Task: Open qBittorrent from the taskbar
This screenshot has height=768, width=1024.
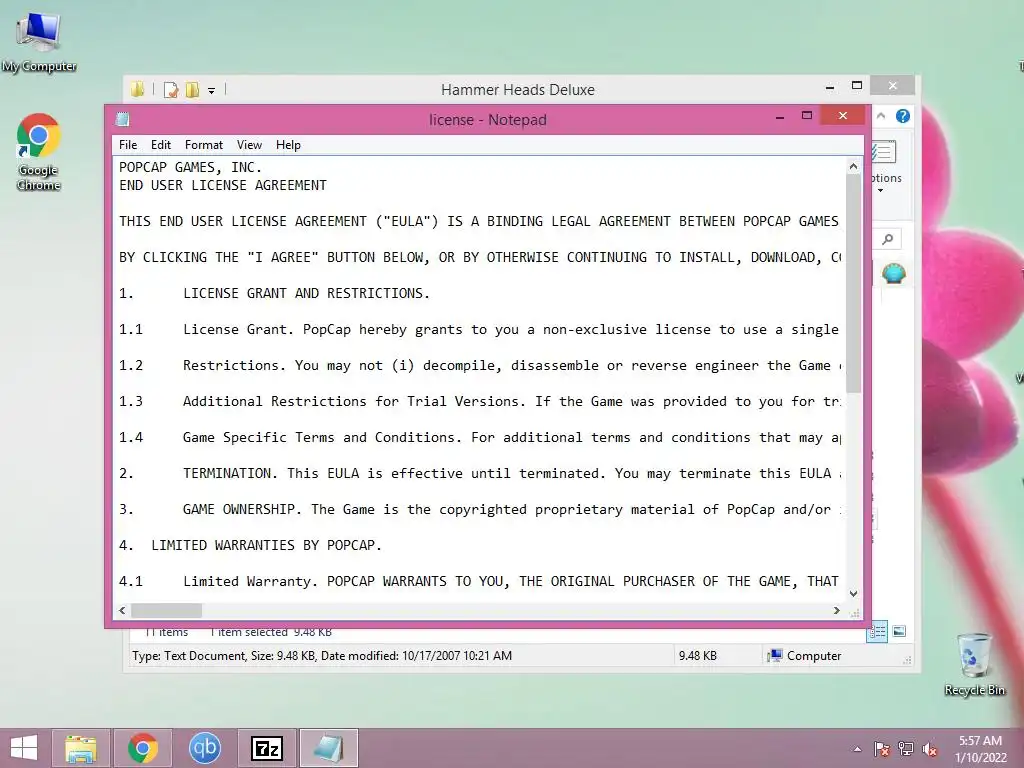Action: coord(204,748)
